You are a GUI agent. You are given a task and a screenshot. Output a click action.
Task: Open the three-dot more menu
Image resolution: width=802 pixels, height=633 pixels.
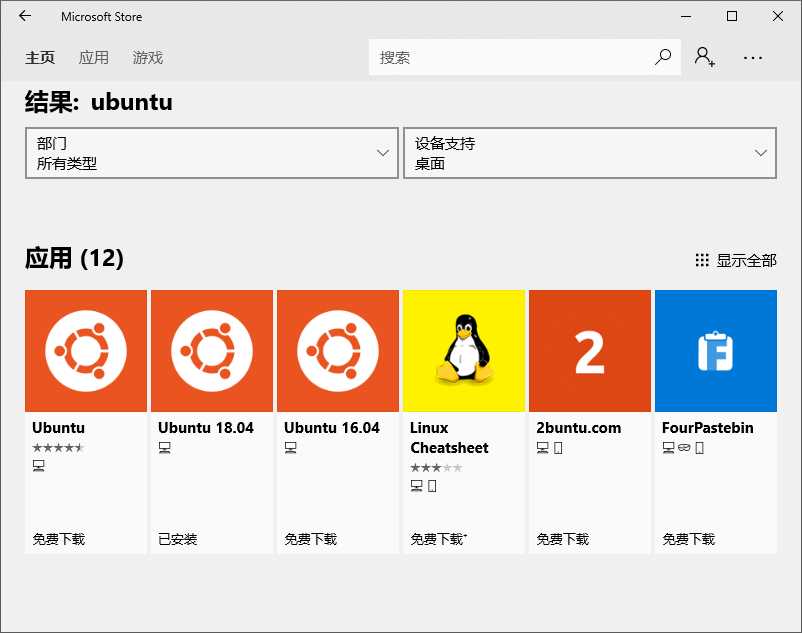tap(752, 58)
